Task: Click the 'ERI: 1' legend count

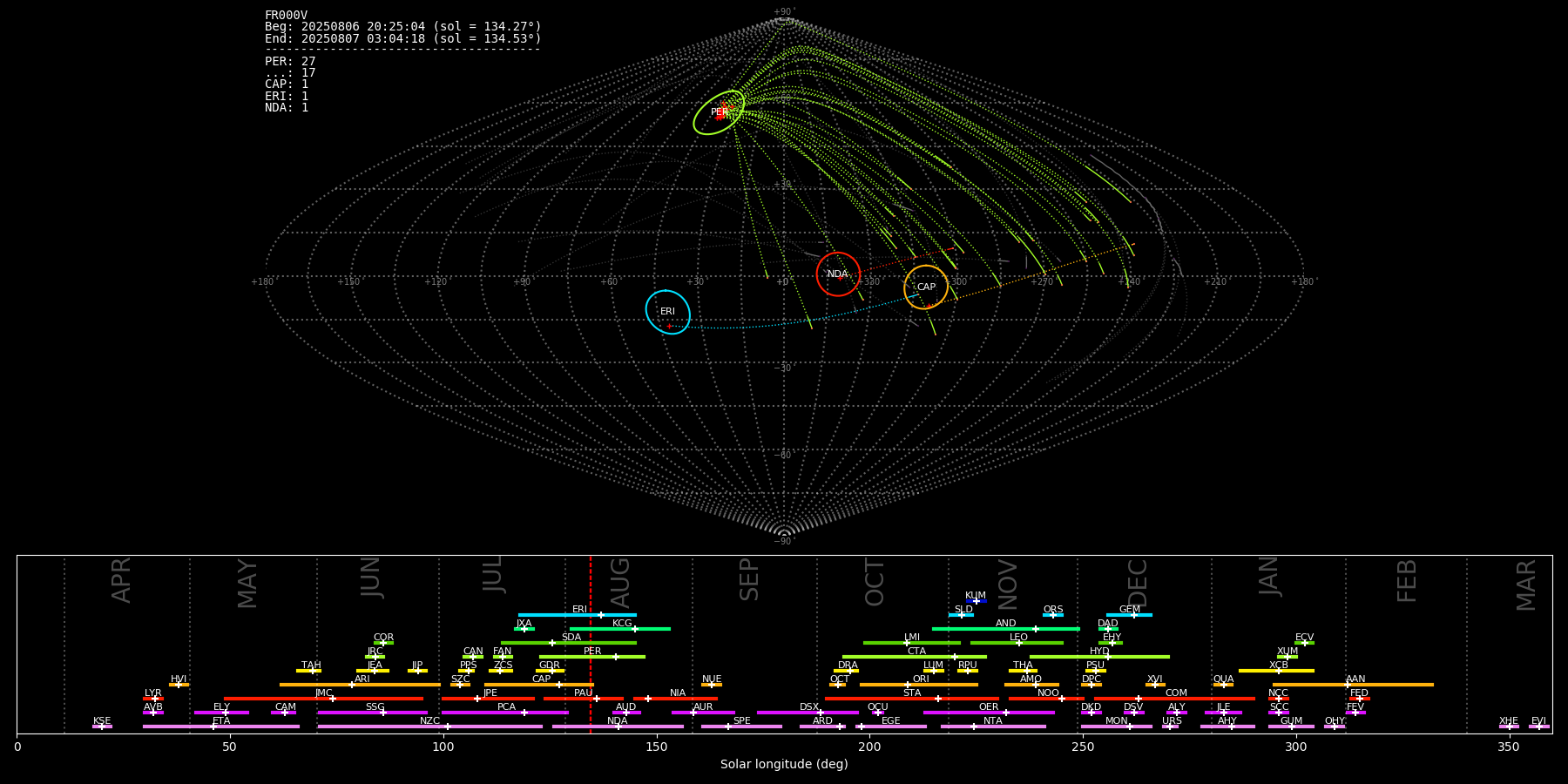Action: tap(287, 96)
